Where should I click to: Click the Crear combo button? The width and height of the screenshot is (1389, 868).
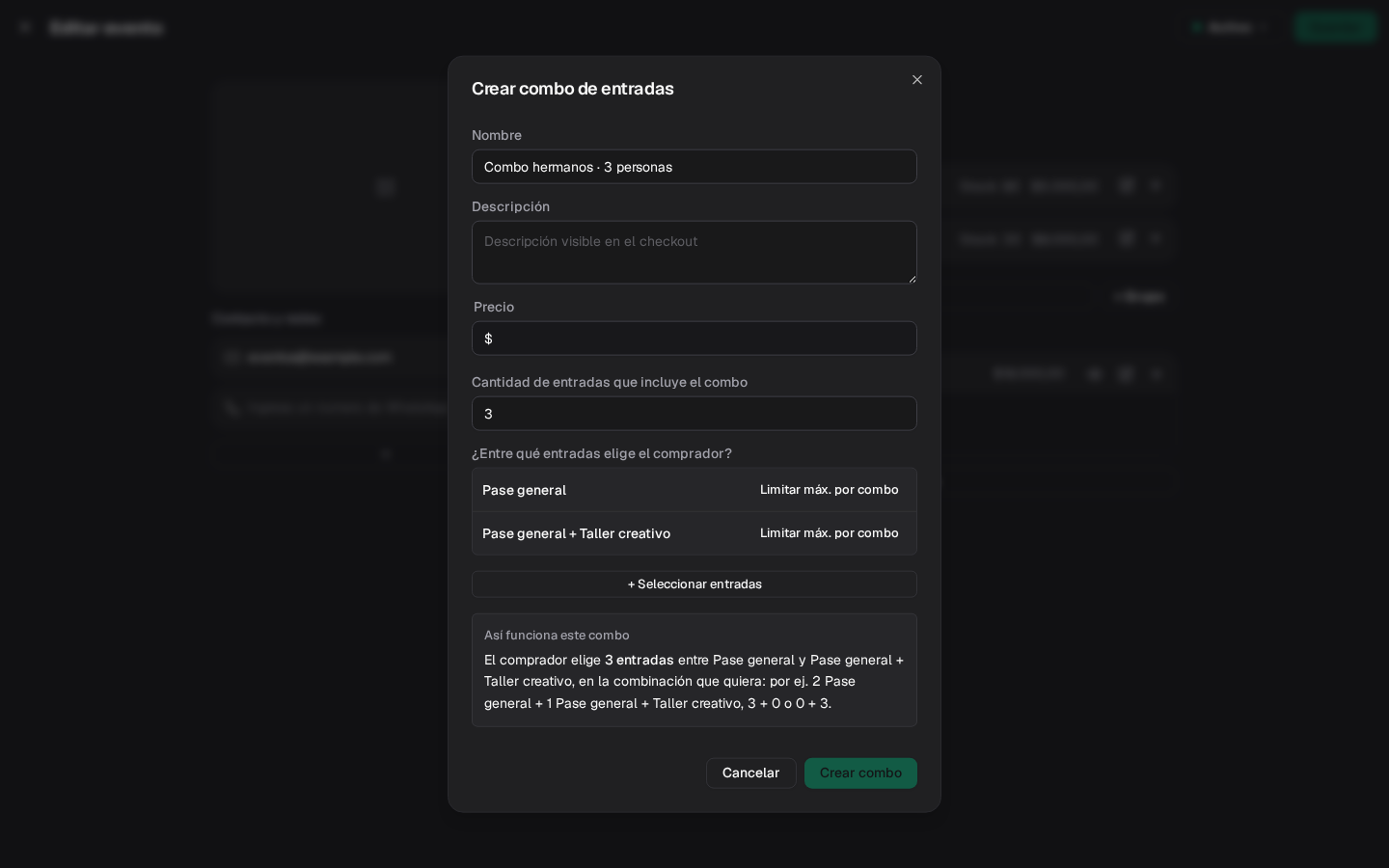click(x=860, y=773)
